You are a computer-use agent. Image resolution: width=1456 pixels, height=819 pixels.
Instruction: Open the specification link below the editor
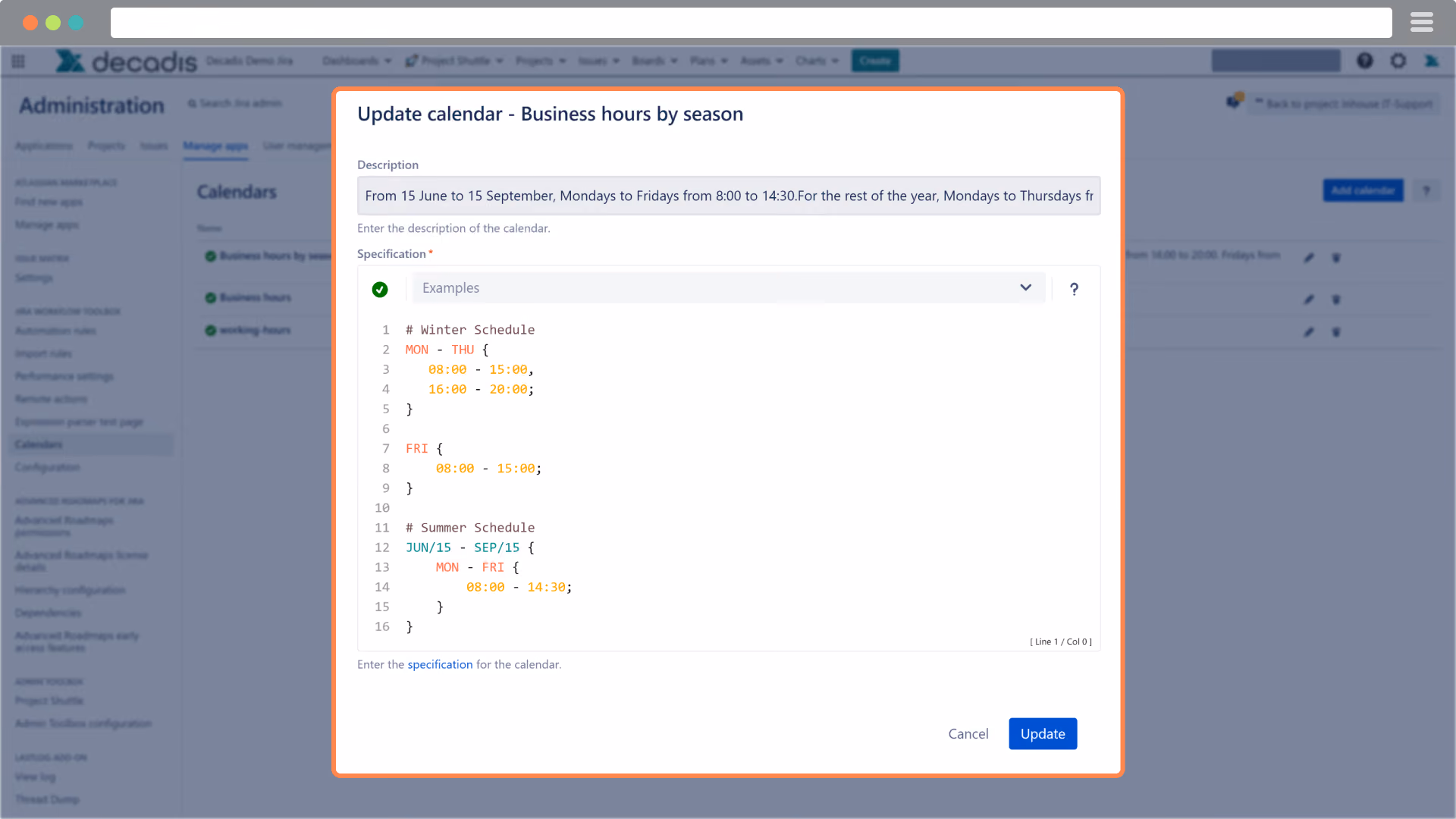(x=440, y=664)
